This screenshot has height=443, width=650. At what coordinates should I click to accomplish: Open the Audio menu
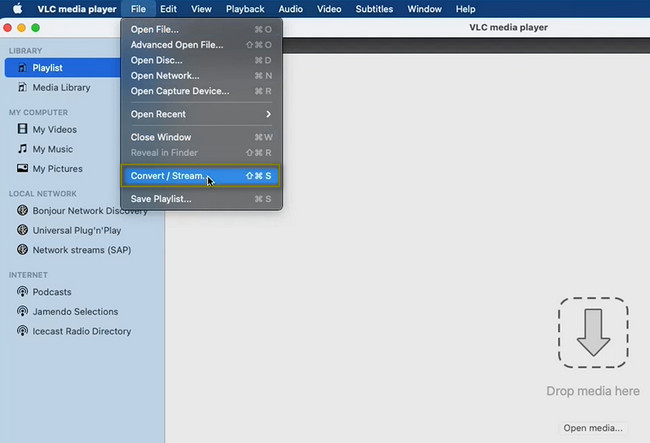(291, 9)
